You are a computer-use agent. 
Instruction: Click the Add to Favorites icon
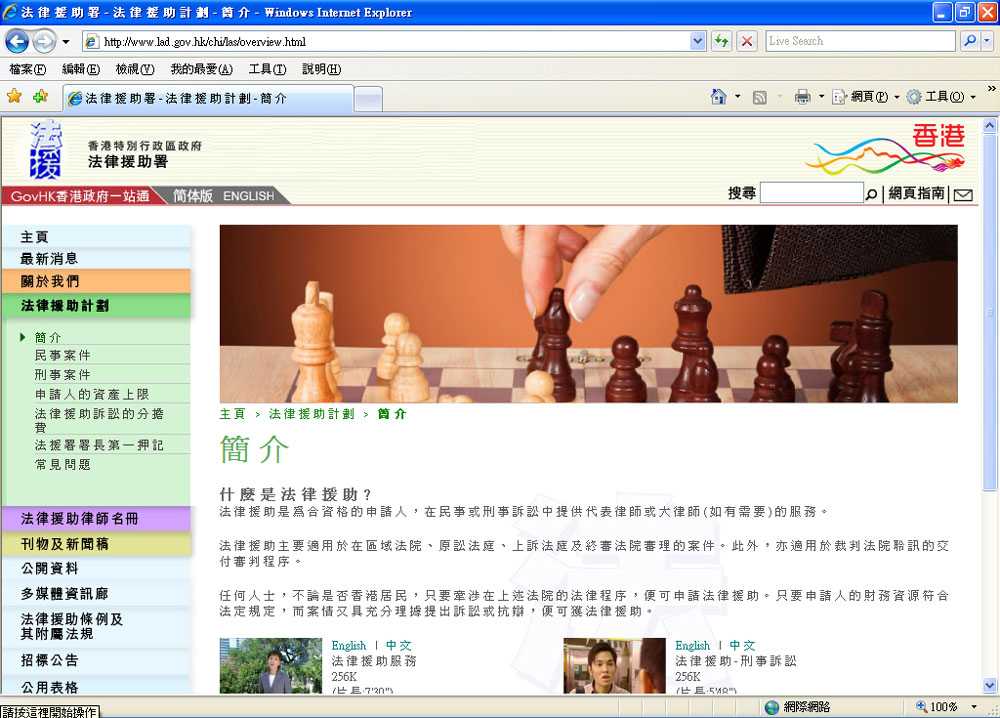pyautogui.click(x=40, y=97)
